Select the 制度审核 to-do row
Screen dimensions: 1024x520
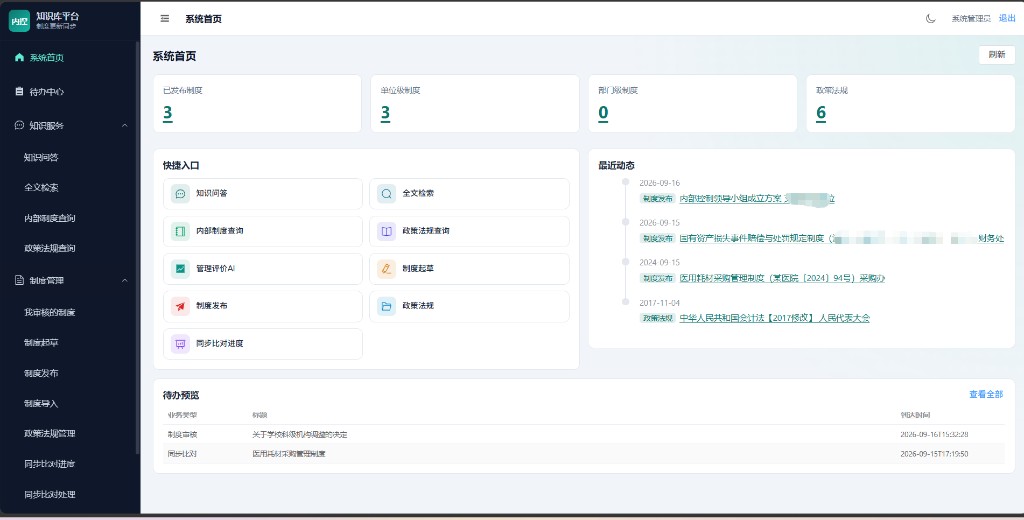[583, 434]
